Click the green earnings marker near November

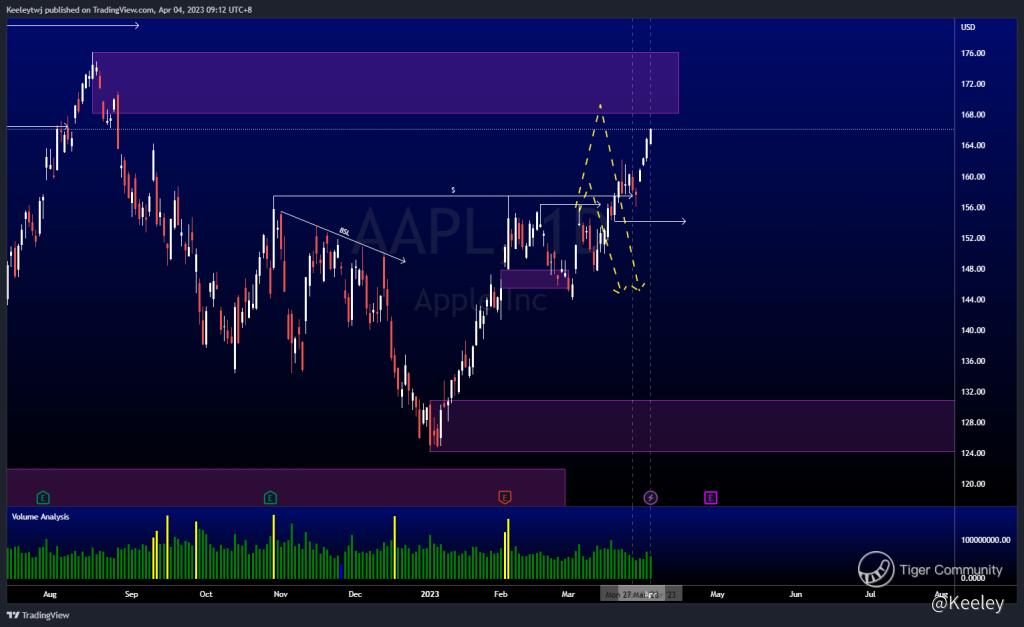click(270, 498)
